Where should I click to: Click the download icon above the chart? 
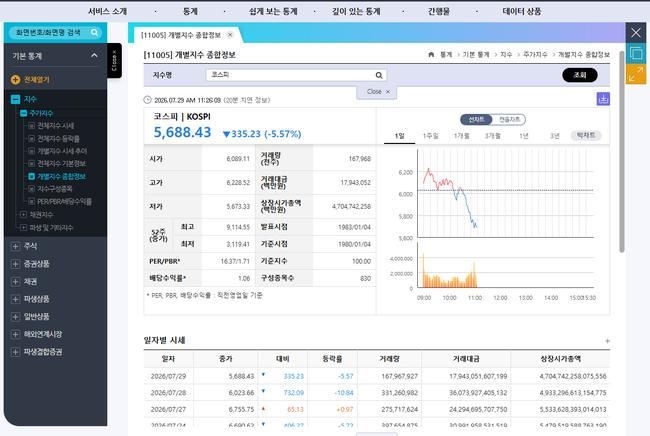point(603,99)
